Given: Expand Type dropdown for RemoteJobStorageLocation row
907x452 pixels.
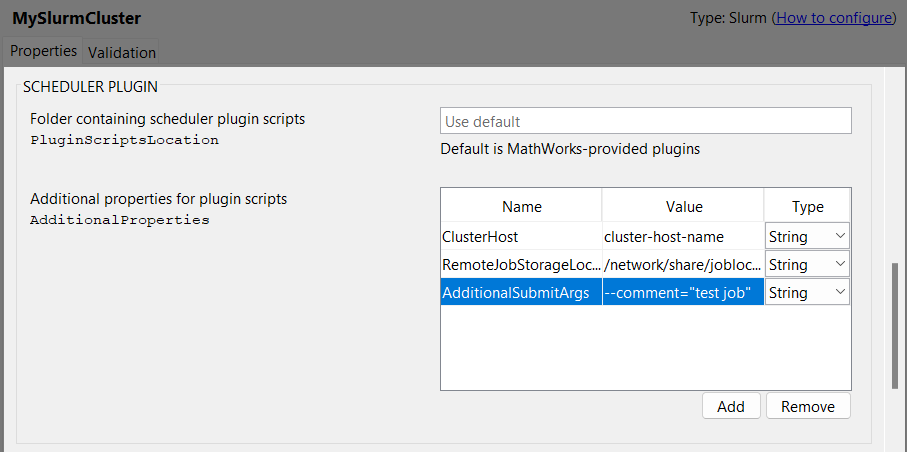Looking at the screenshot, I should [808, 264].
